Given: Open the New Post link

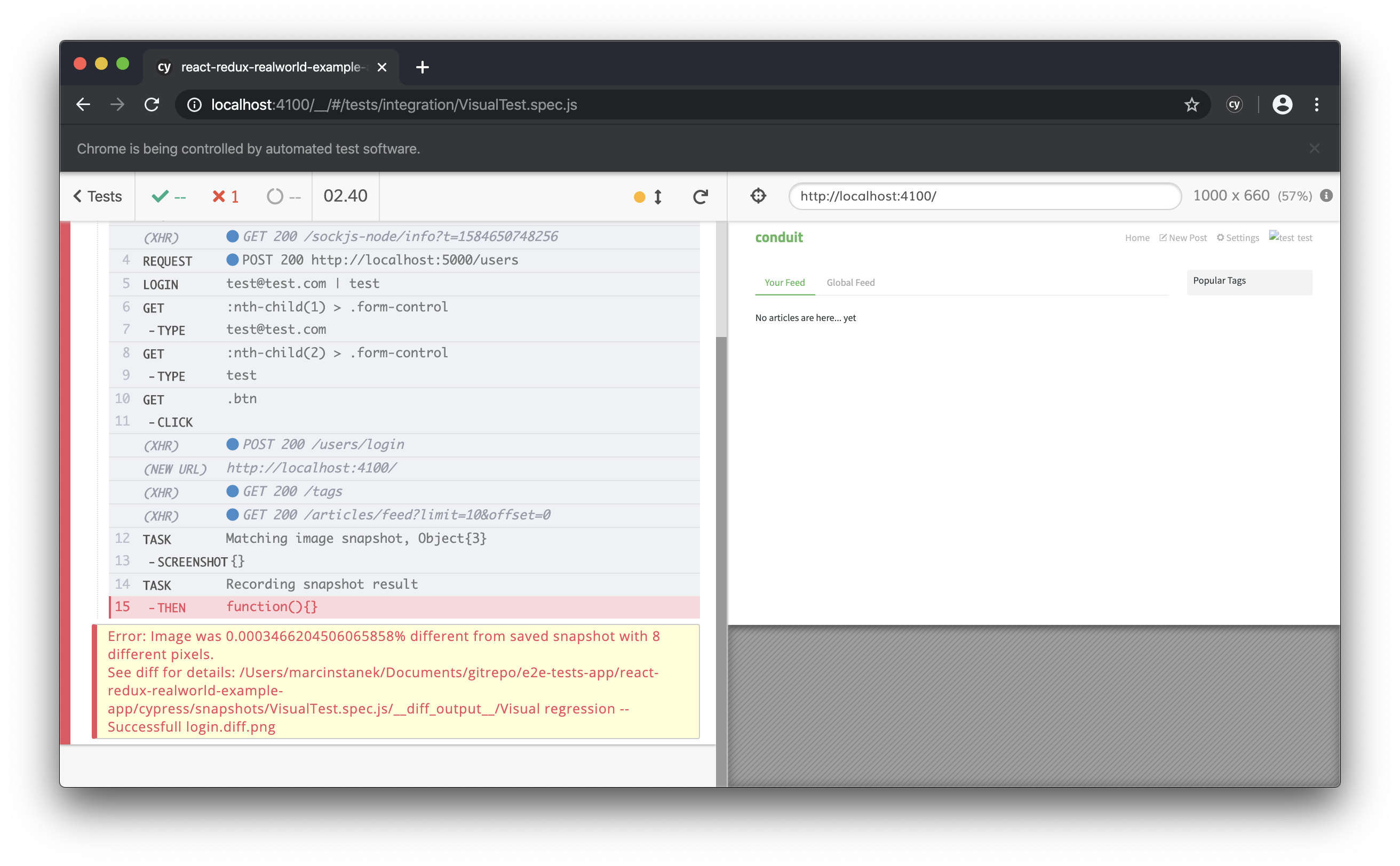Looking at the screenshot, I should point(1183,238).
